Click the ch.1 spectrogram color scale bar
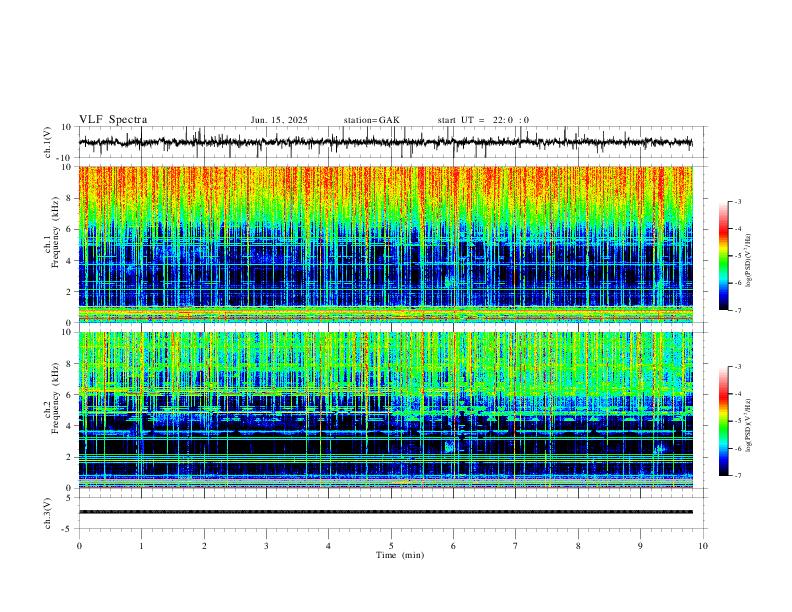Screen dimensions: 792x612 (x=724, y=256)
